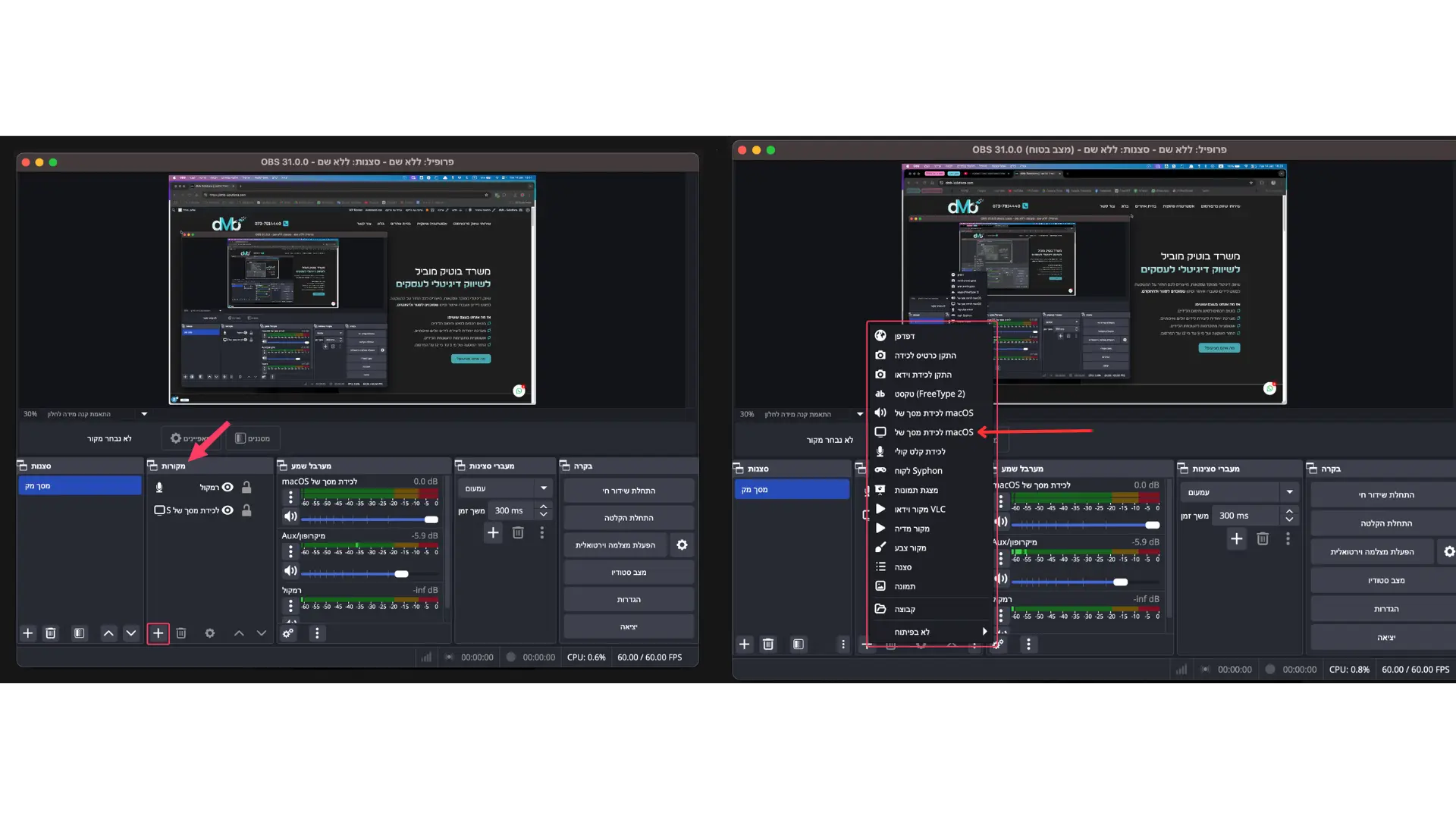The width and height of the screenshot is (1456, 819).
Task: Increase transition duration in left OBS window
Action: pos(544,507)
